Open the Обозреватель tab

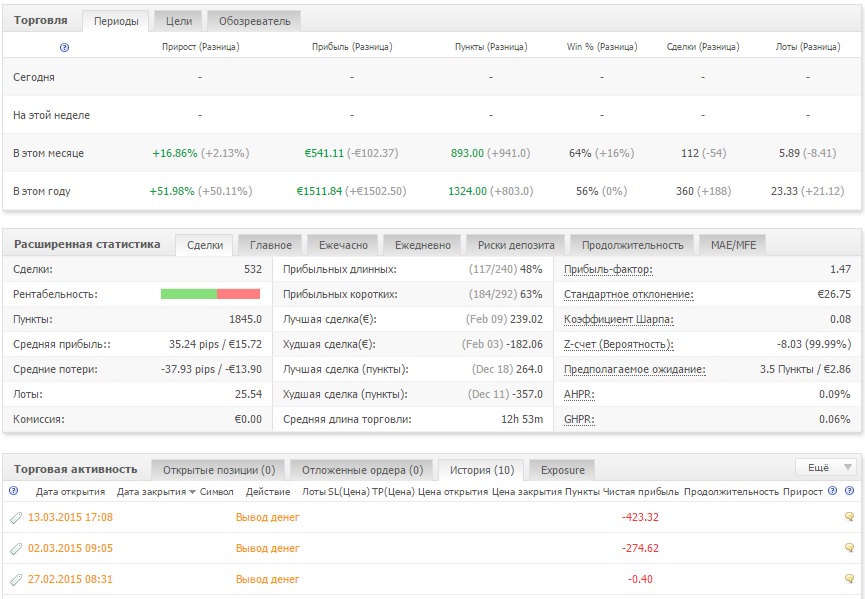point(254,20)
